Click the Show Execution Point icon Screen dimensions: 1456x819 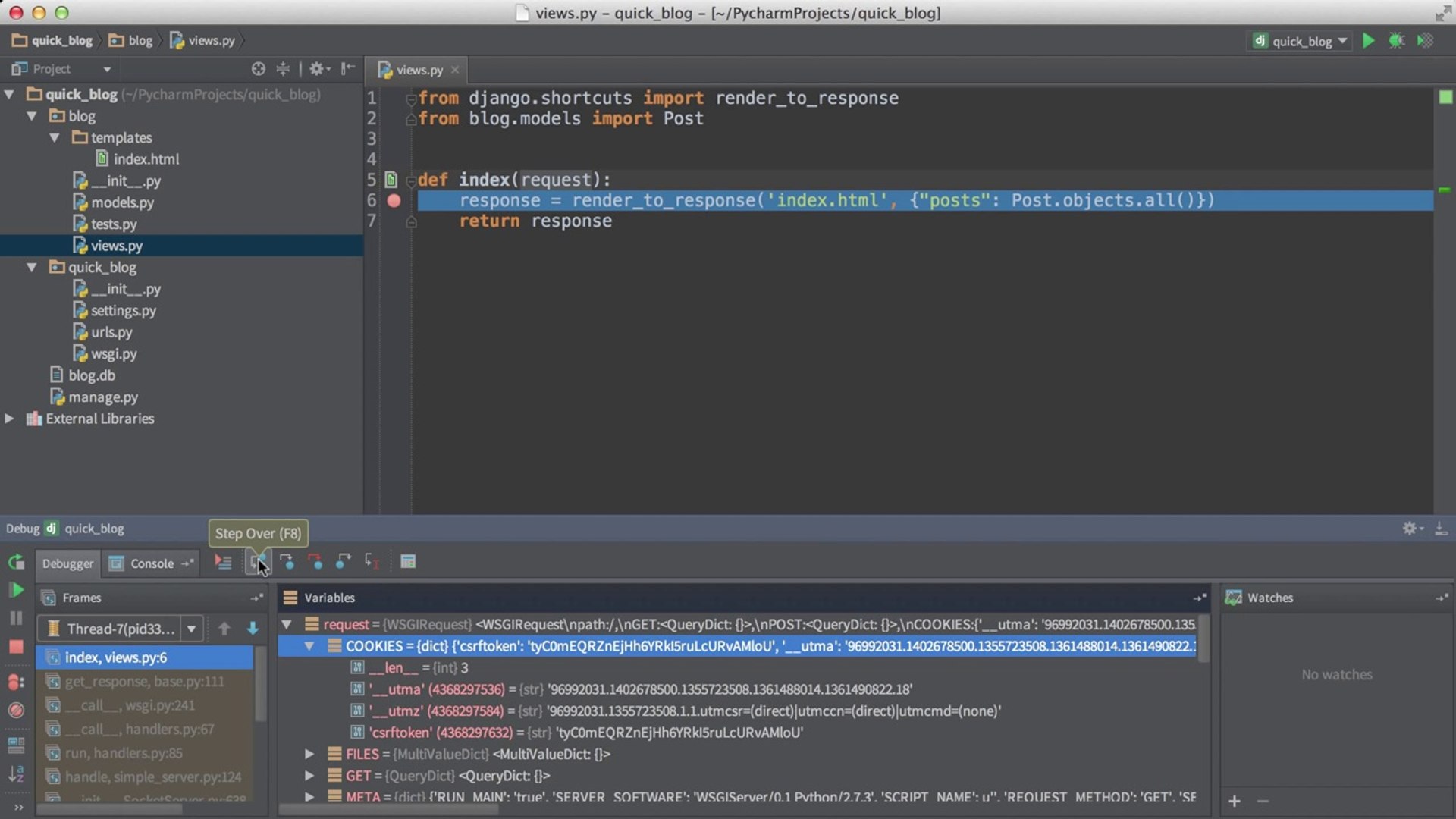click(x=223, y=562)
